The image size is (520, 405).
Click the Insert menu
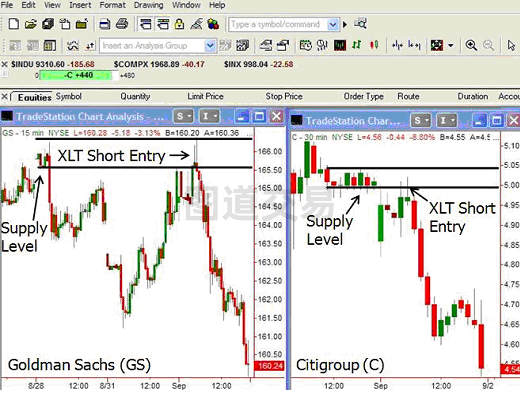pos(80,5)
